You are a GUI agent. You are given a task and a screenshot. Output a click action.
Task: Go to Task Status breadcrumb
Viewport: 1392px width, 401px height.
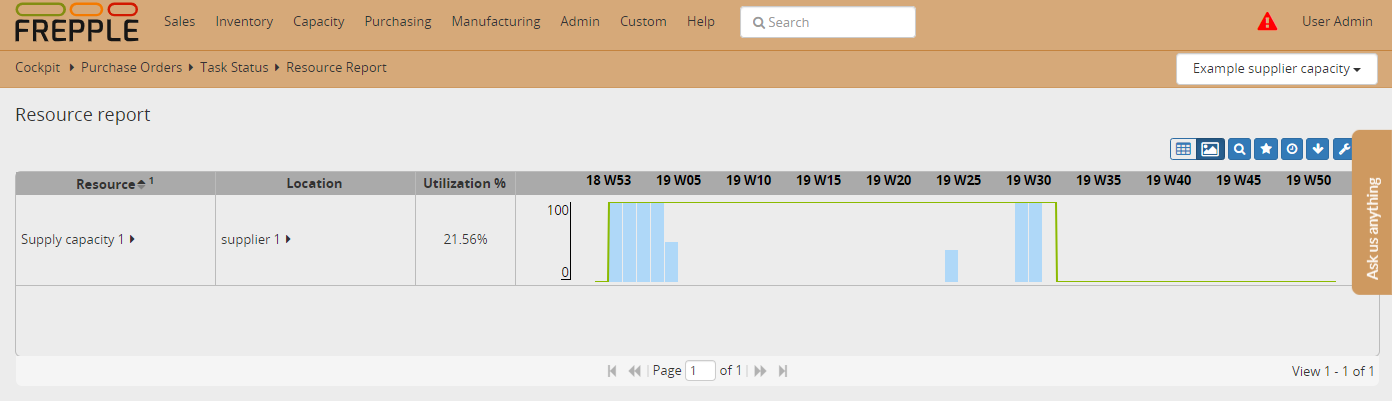click(x=234, y=67)
